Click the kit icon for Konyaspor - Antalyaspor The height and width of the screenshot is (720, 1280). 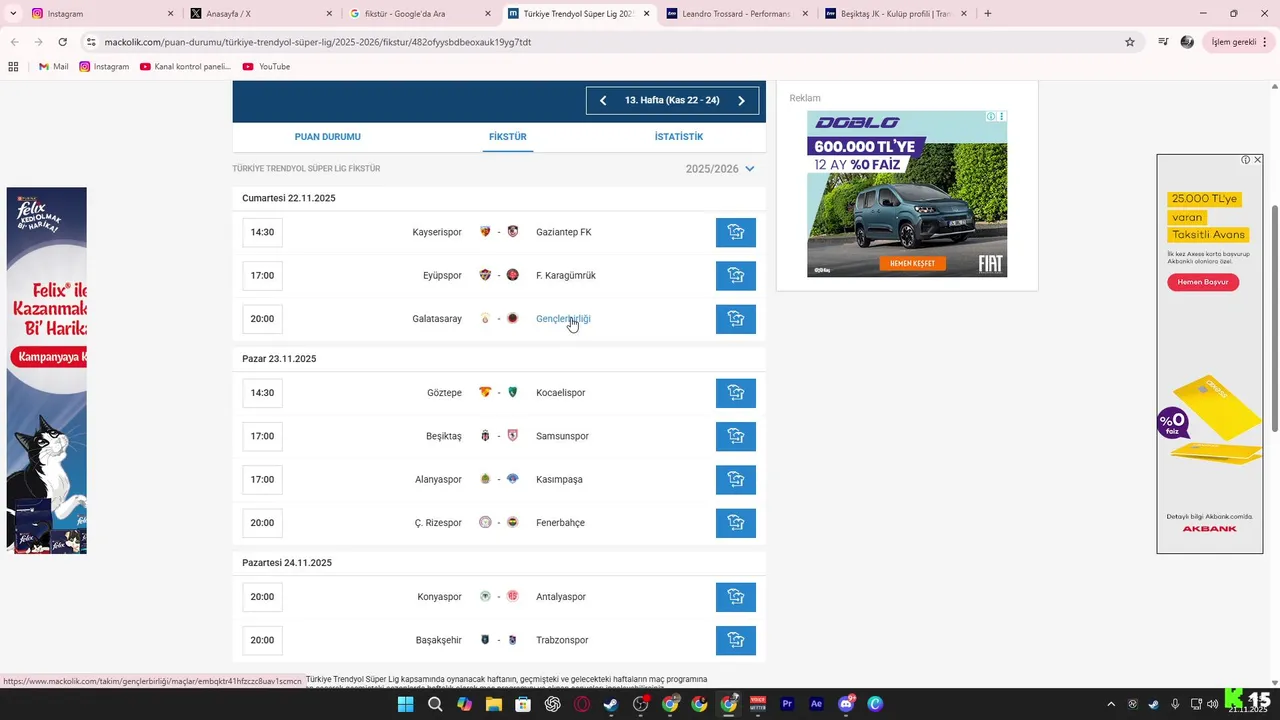[x=736, y=597]
